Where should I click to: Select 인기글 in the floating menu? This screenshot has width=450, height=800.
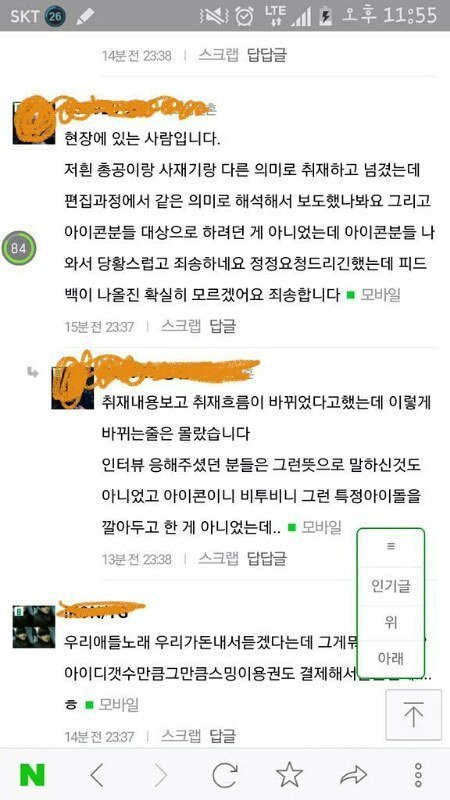point(391,586)
